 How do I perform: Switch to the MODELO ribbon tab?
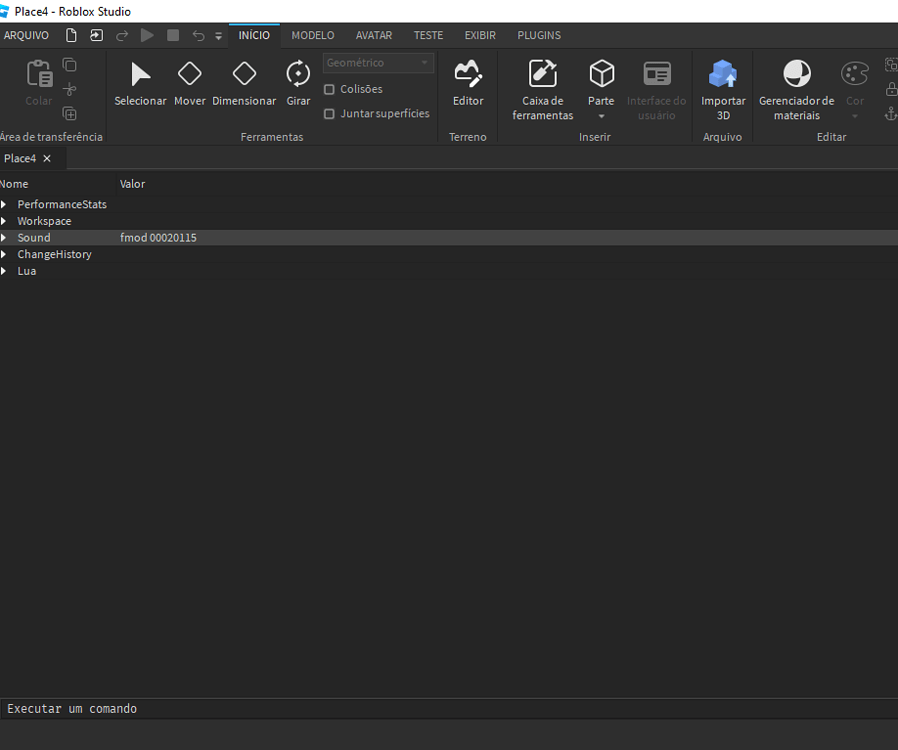coord(312,35)
